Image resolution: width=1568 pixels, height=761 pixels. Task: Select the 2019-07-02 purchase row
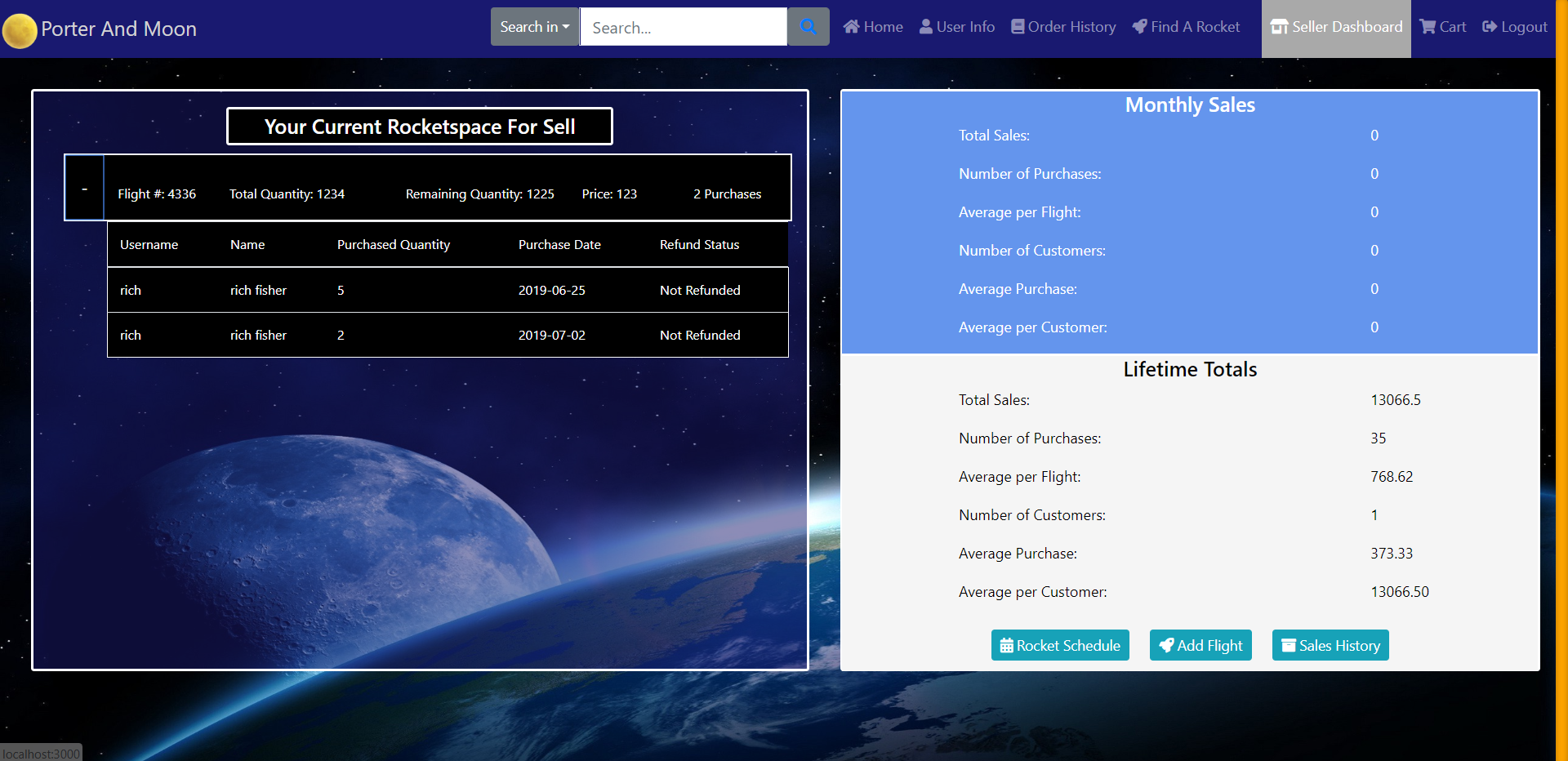click(448, 335)
